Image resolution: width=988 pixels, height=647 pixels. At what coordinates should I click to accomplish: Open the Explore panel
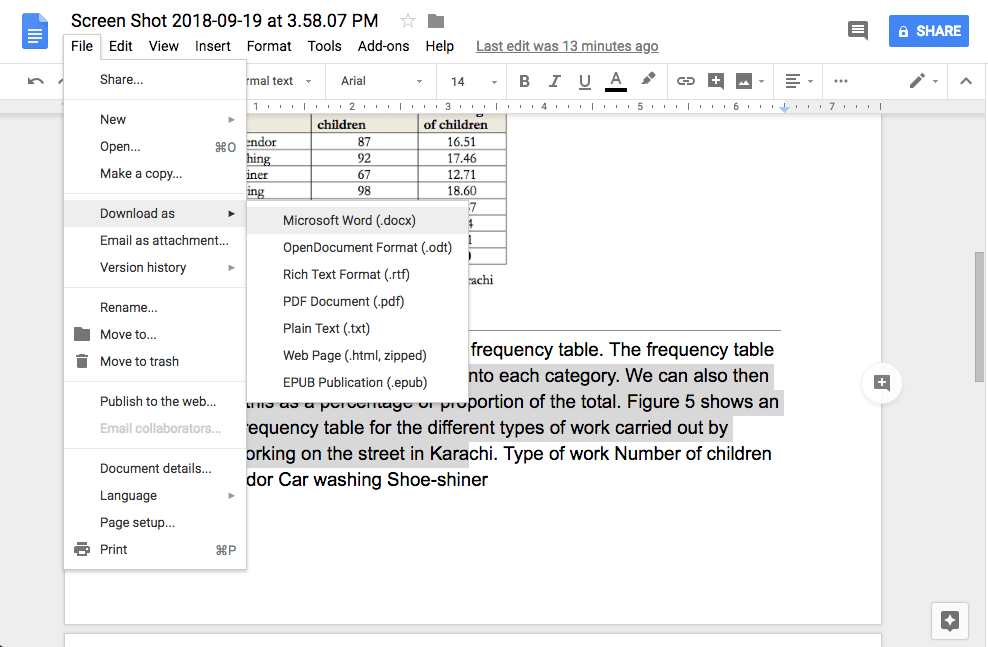[x=949, y=620]
